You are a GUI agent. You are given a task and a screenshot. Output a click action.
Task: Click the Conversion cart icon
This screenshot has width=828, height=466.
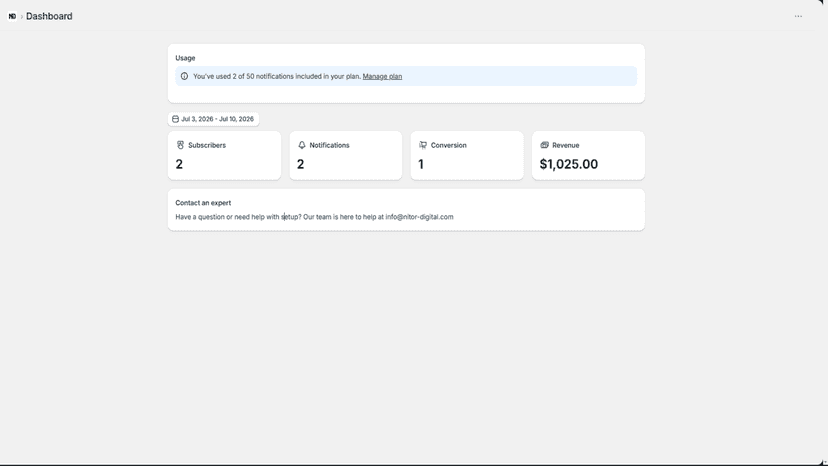[423, 145]
